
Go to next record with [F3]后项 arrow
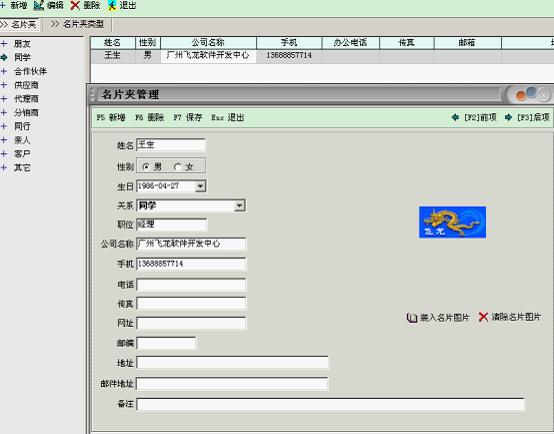click(508, 117)
